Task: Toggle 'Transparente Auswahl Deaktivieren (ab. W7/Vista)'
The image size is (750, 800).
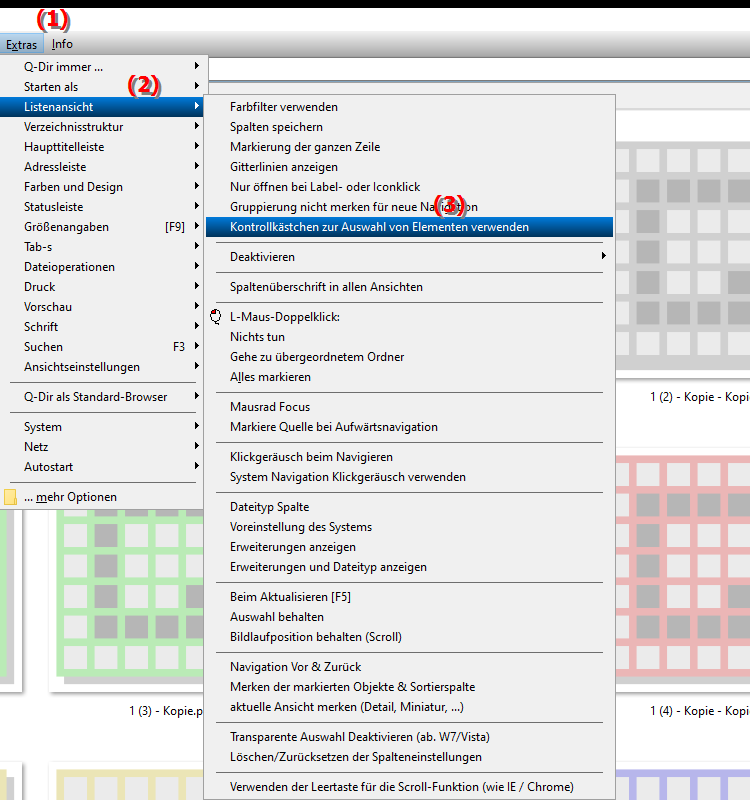Action: tap(409, 737)
